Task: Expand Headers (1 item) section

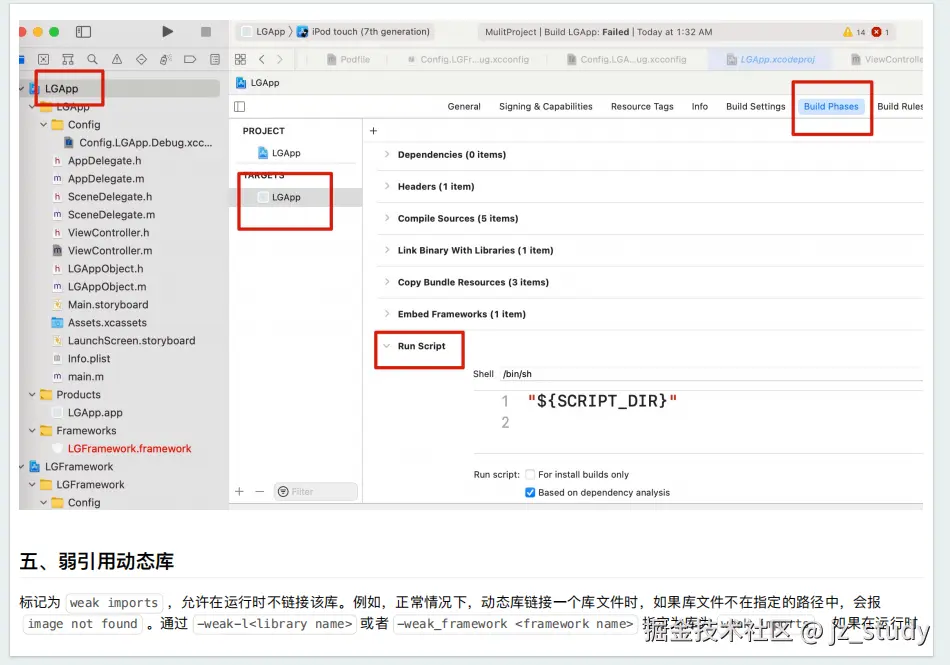Action: [x=387, y=186]
